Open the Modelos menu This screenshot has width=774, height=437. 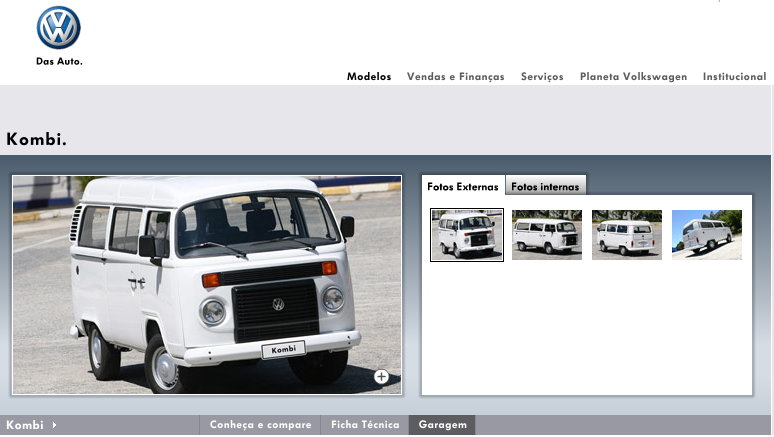point(369,77)
